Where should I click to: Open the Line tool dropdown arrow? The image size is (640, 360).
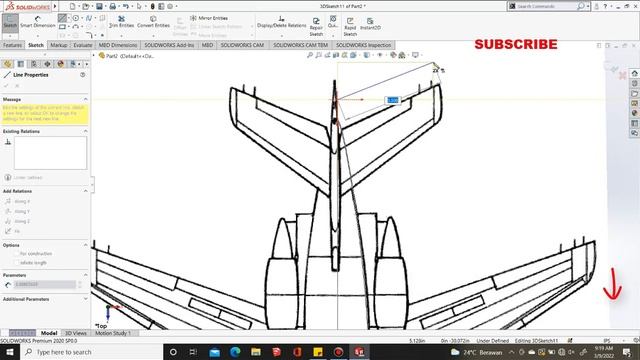pyautogui.click(x=69, y=18)
